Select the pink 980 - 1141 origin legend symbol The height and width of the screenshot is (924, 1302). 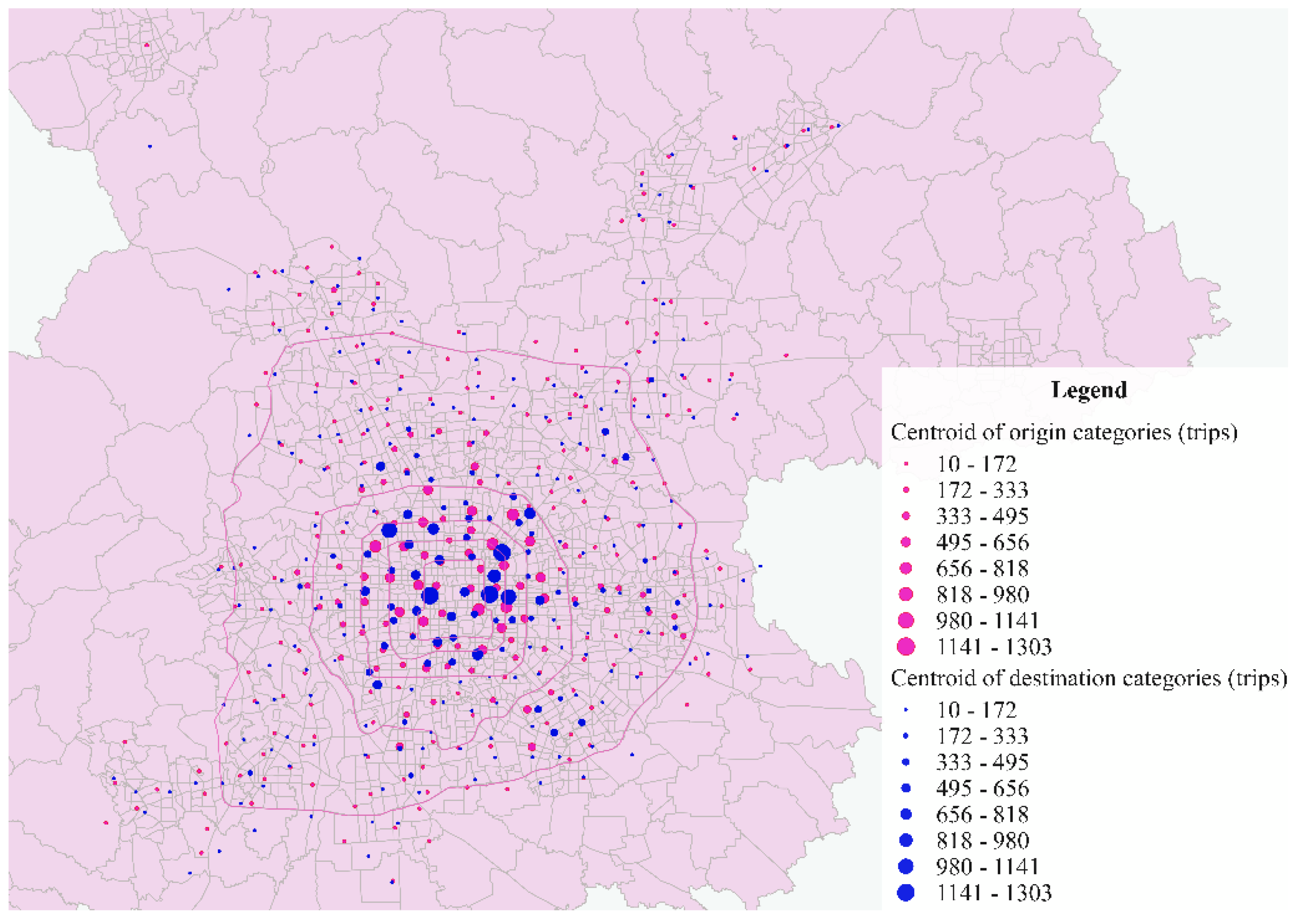(906, 620)
